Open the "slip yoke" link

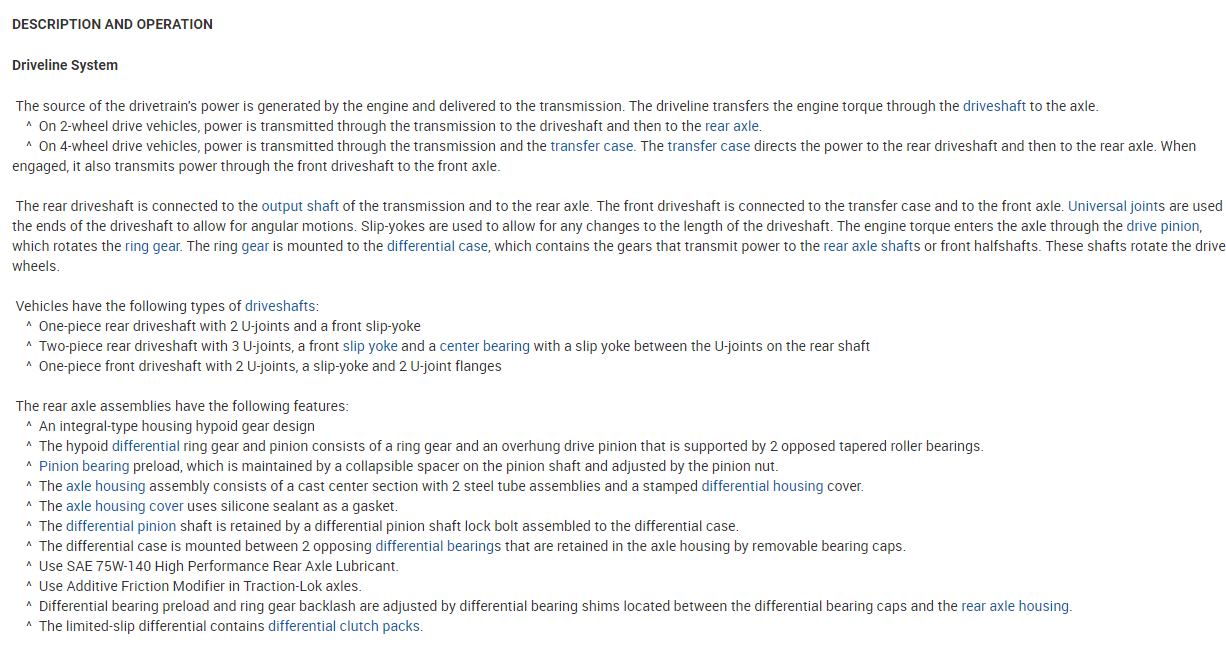pyautogui.click(x=370, y=346)
